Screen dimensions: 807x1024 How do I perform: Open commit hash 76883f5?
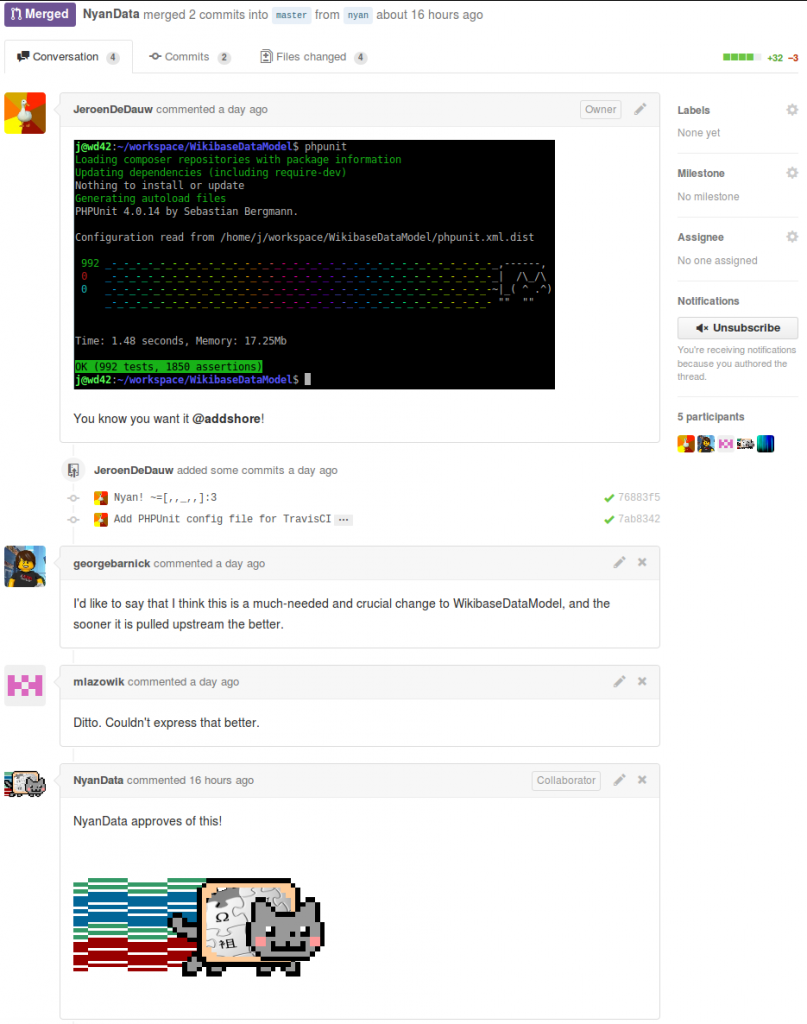(x=639, y=498)
